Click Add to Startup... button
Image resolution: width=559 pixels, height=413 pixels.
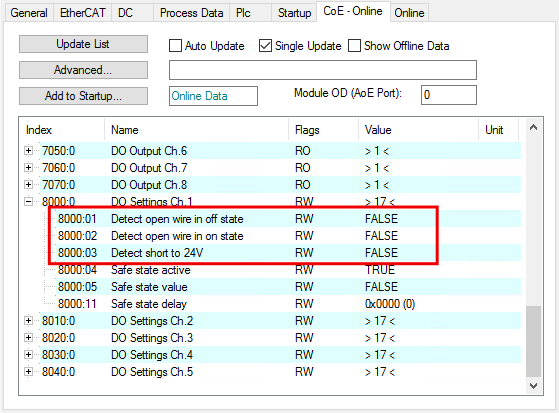coord(83,96)
